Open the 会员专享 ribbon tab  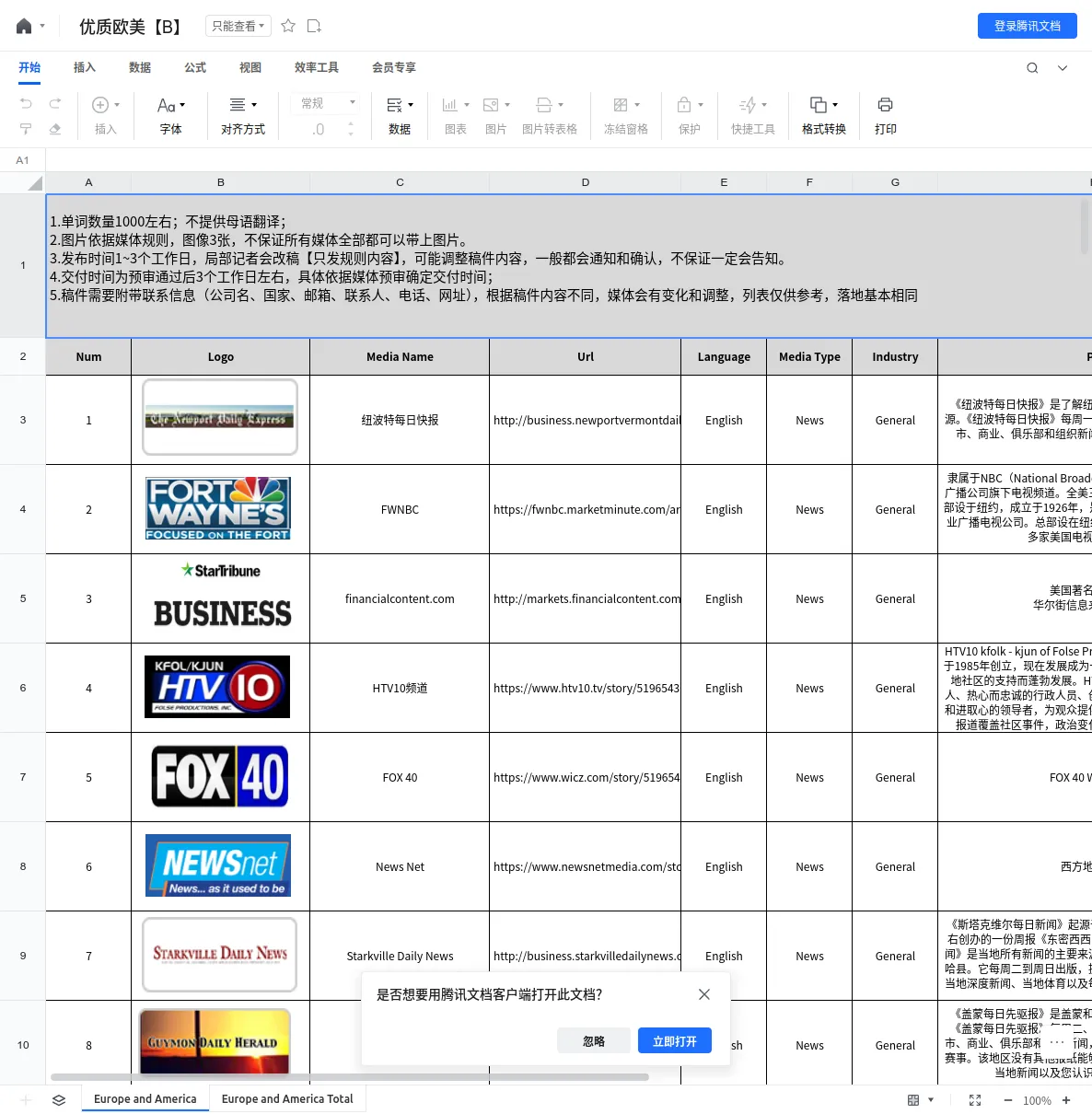pos(394,68)
